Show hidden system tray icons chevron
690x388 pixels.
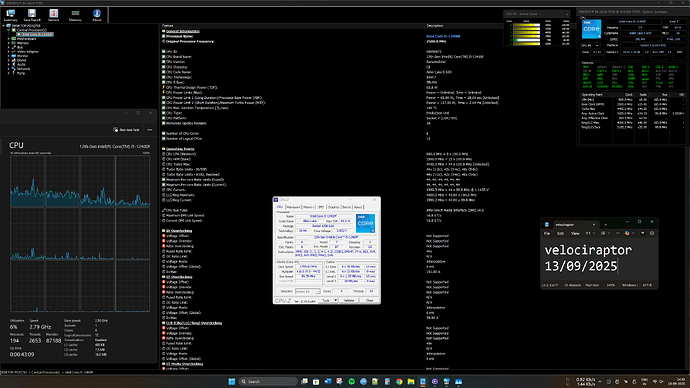pos(600,381)
